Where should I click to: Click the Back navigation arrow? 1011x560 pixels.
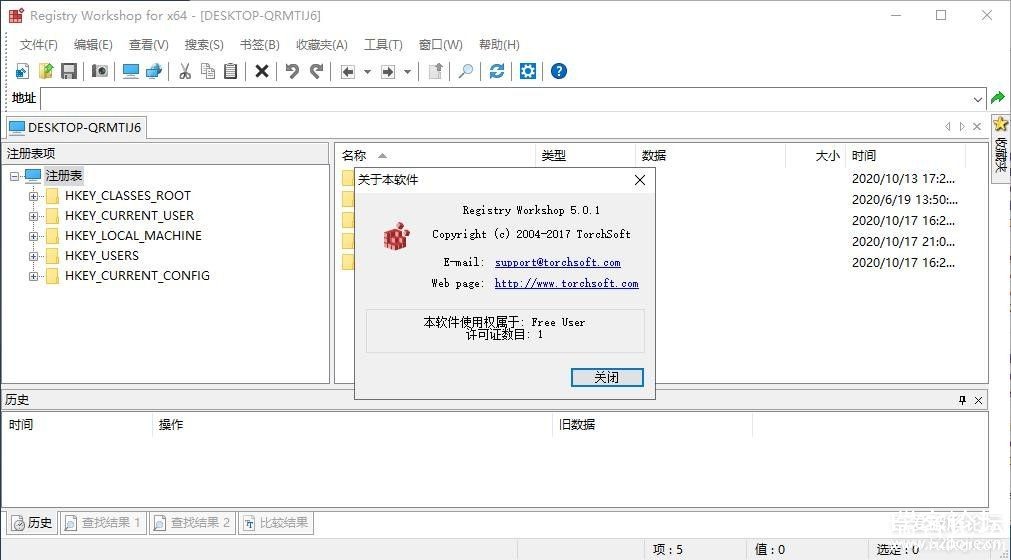pos(348,72)
